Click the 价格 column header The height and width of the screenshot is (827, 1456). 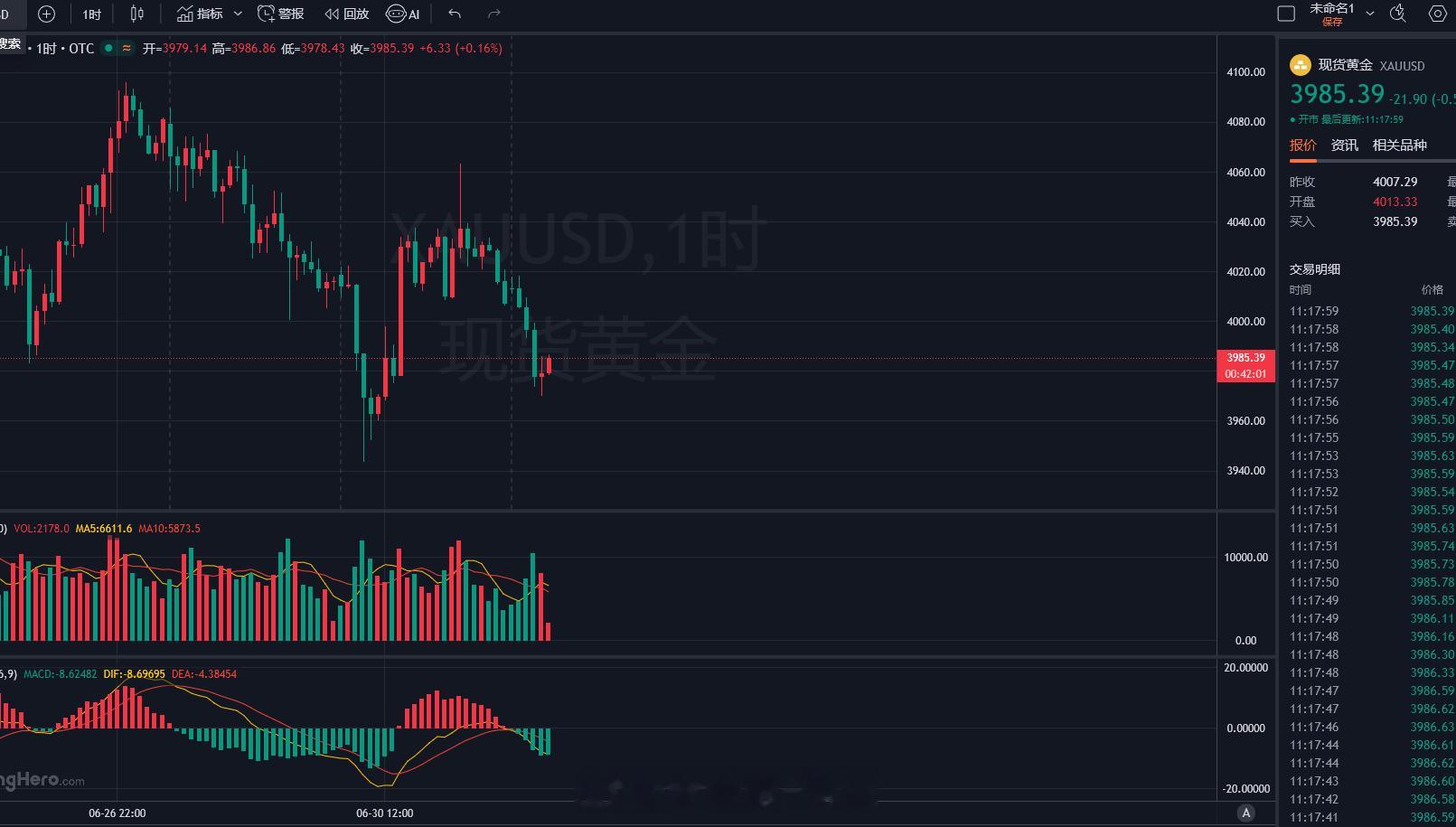point(1433,290)
